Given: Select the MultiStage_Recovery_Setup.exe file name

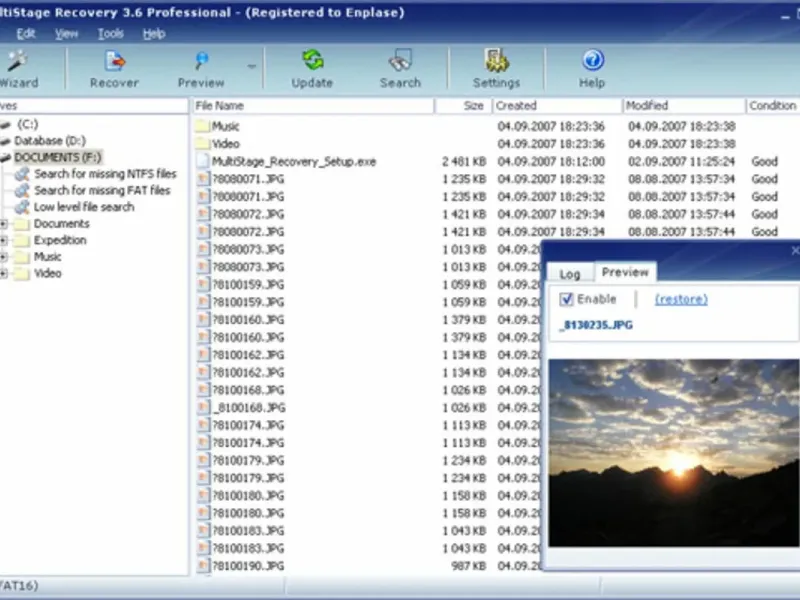Looking at the screenshot, I should tap(294, 162).
